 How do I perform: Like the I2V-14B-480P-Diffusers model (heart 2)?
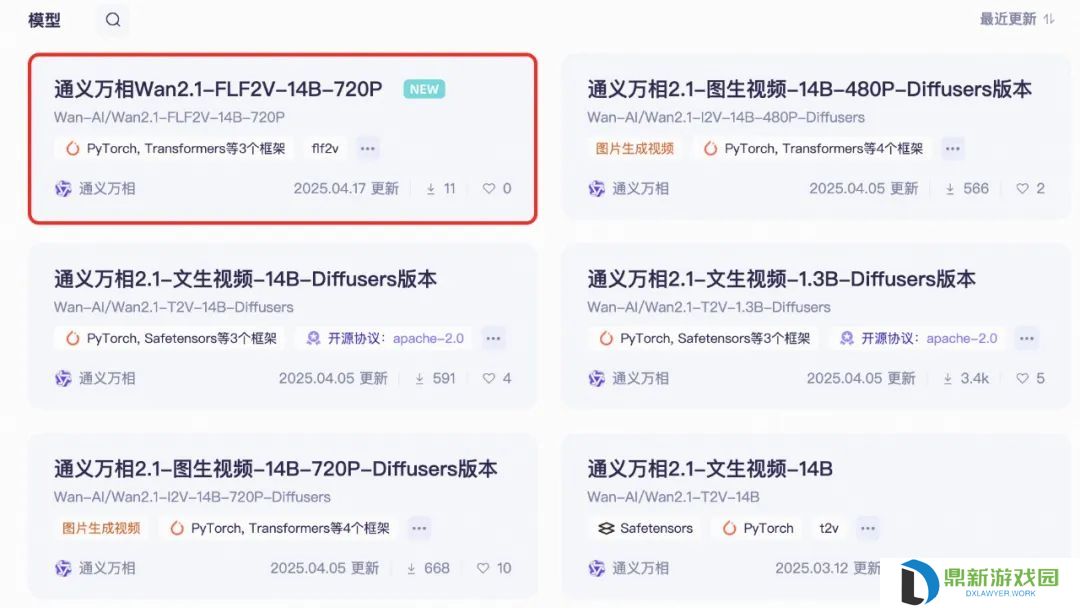pos(1022,189)
